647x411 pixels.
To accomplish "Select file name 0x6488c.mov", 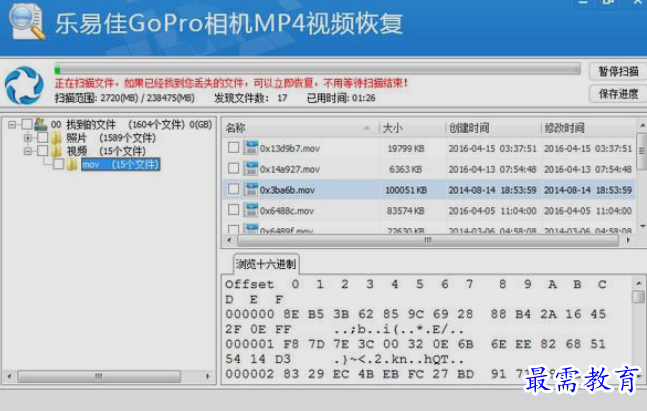I will click(x=287, y=211).
